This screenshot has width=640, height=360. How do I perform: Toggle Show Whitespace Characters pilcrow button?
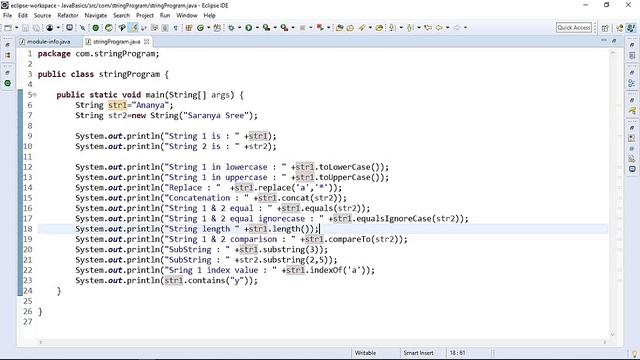point(176,28)
